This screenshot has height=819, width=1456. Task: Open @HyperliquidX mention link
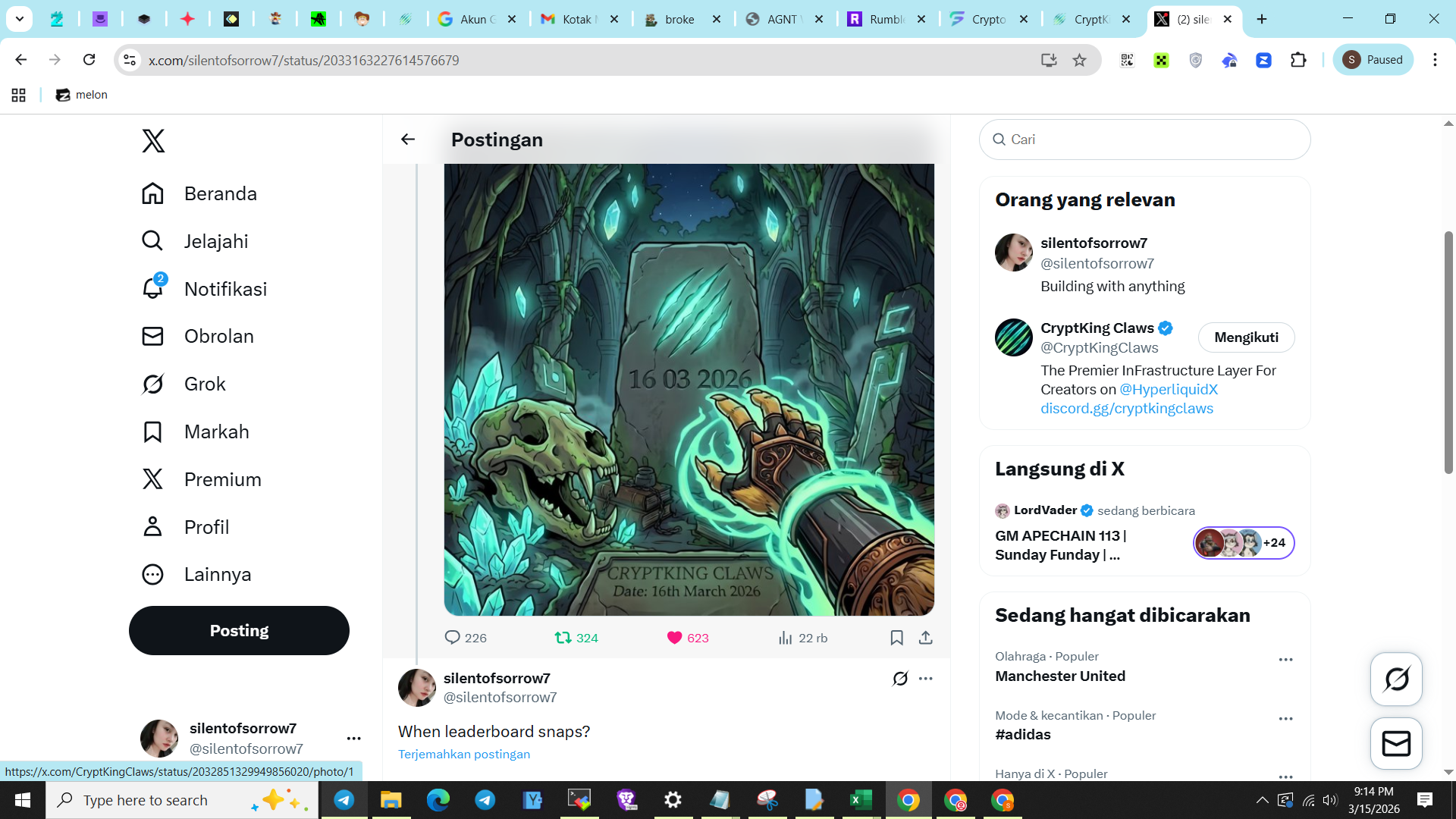(1169, 389)
